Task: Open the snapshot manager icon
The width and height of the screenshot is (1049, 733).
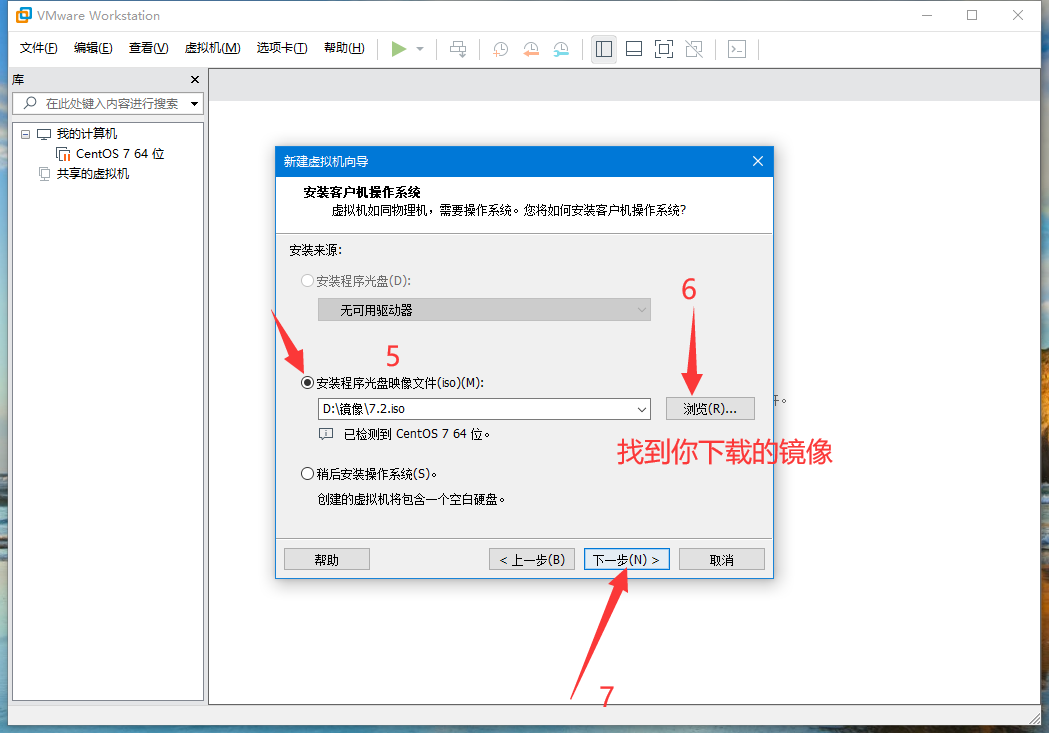Action: tap(562, 49)
